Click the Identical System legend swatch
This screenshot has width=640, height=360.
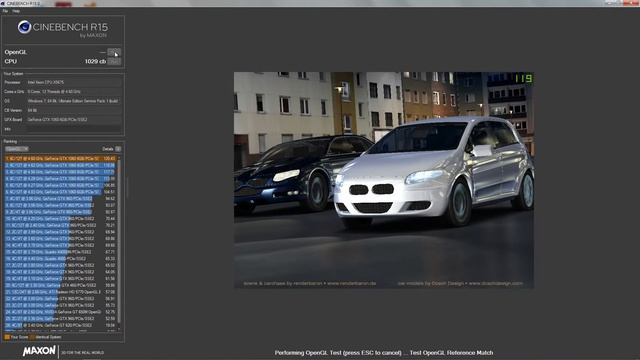point(32,337)
